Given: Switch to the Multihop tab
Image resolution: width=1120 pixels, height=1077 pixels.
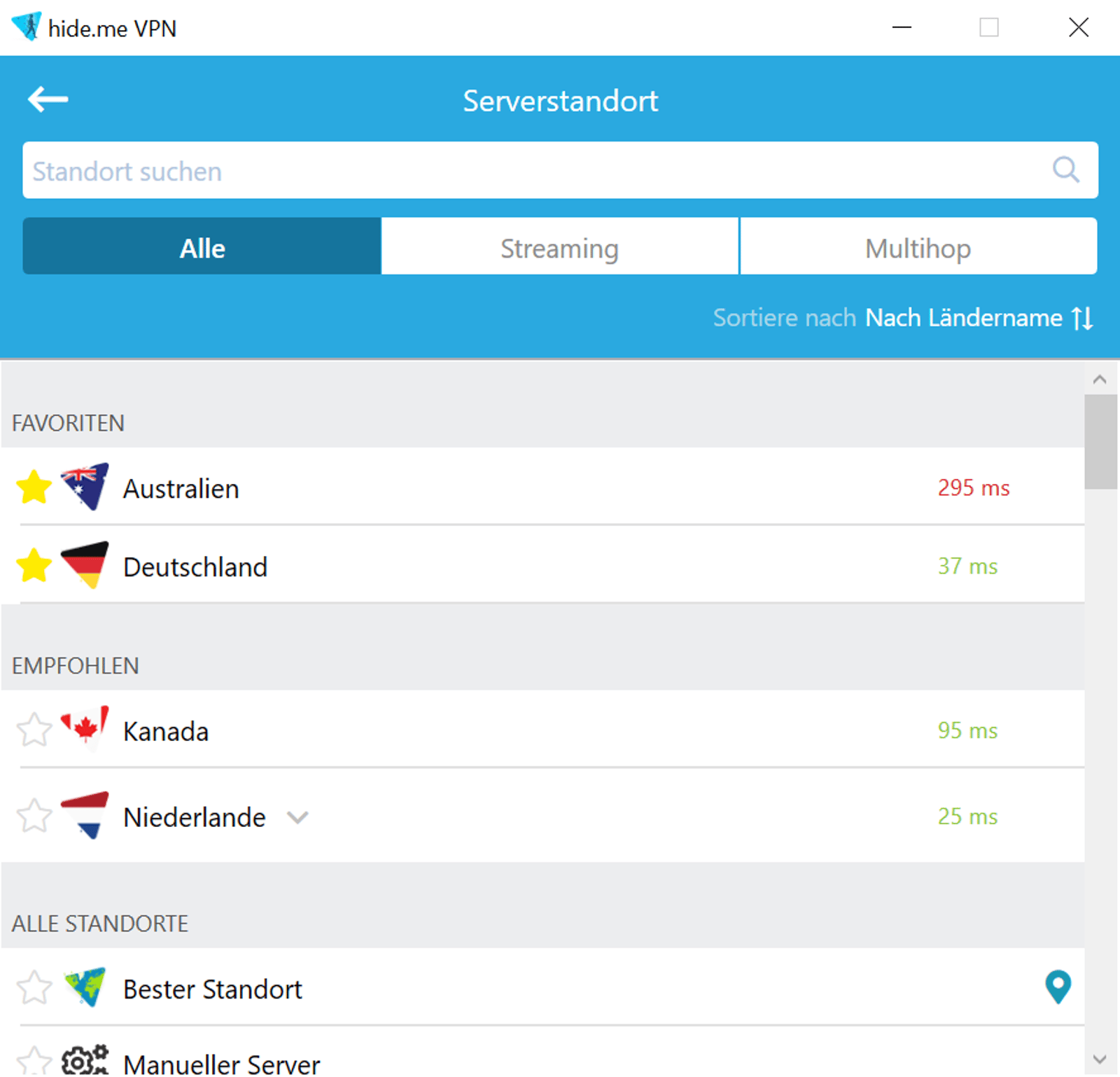Looking at the screenshot, I should [918, 246].
